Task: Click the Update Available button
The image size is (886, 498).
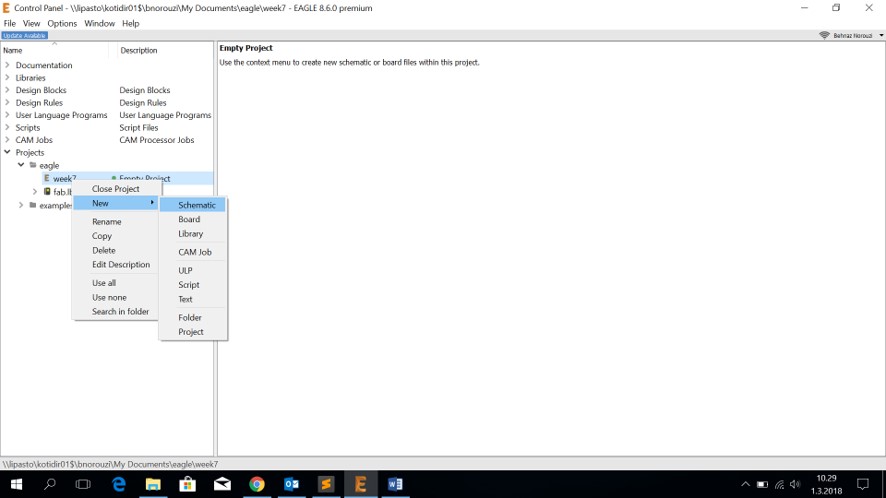Action: 24,35
